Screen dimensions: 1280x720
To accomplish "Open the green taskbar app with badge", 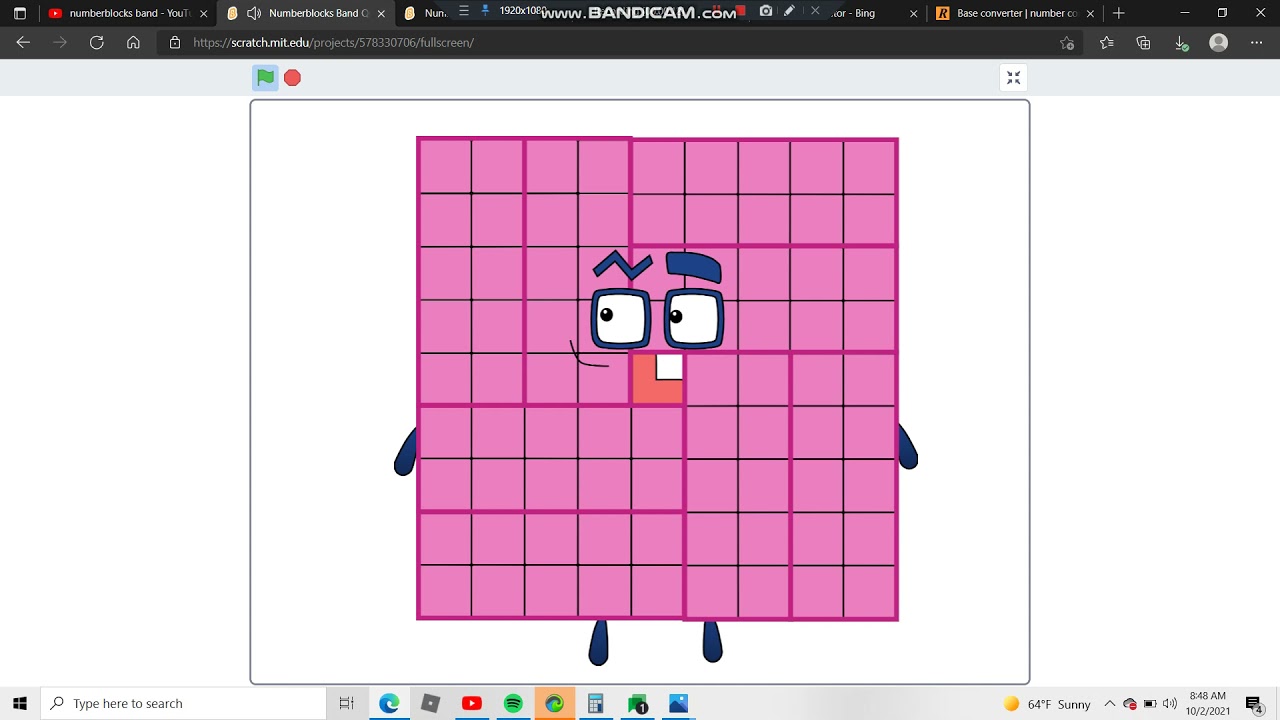I will [x=638, y=704].
